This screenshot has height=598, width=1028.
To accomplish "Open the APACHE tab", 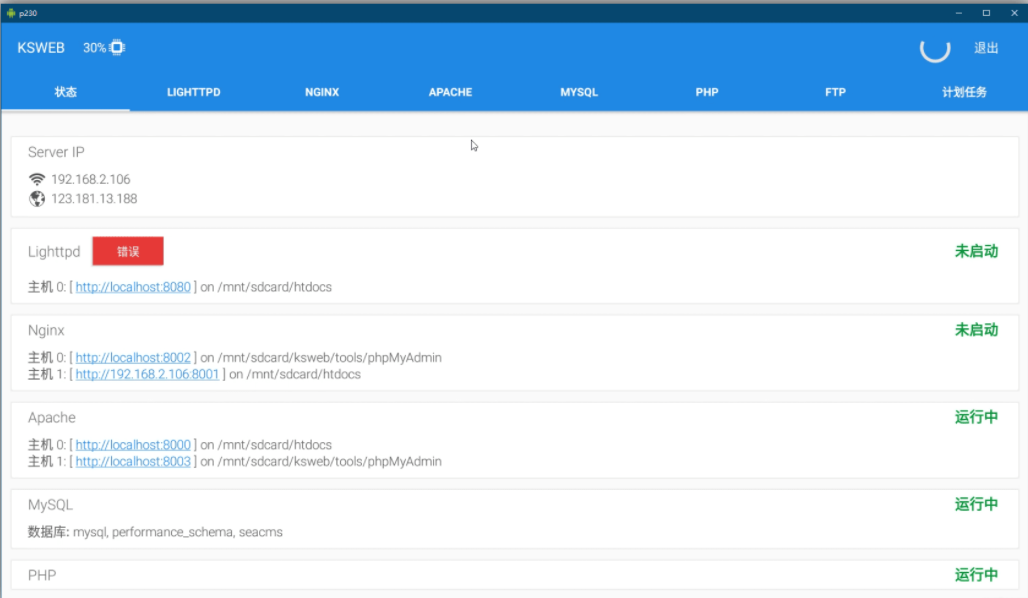I will (x=450, y=92).
